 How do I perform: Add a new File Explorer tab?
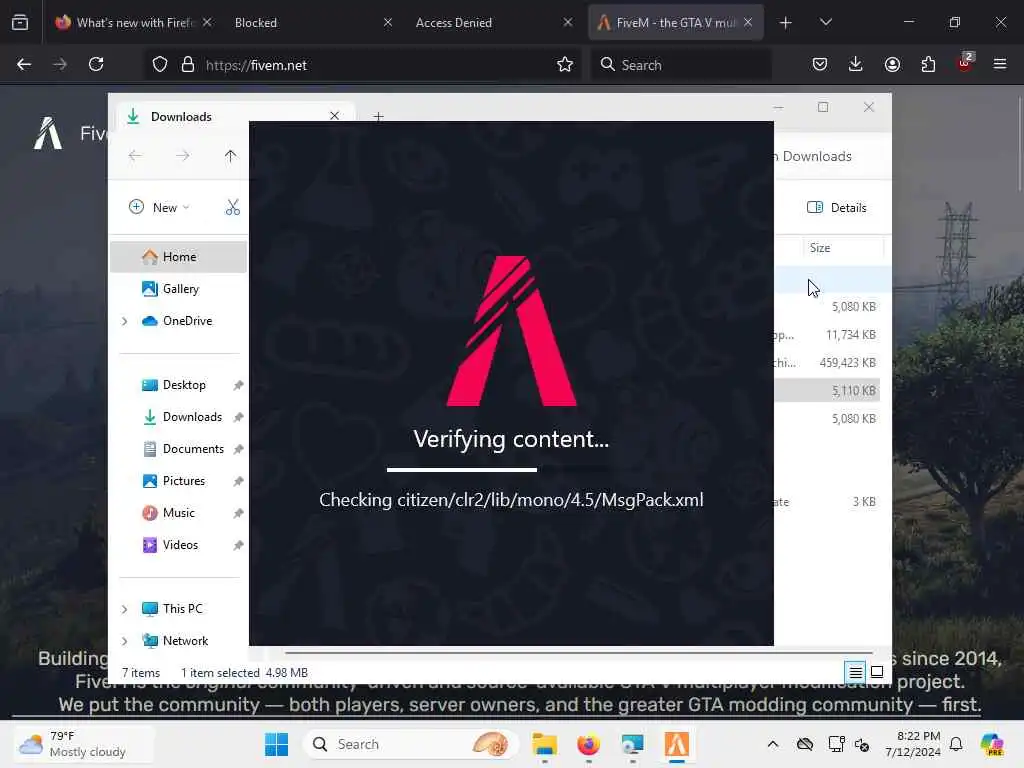pos(378,117)
